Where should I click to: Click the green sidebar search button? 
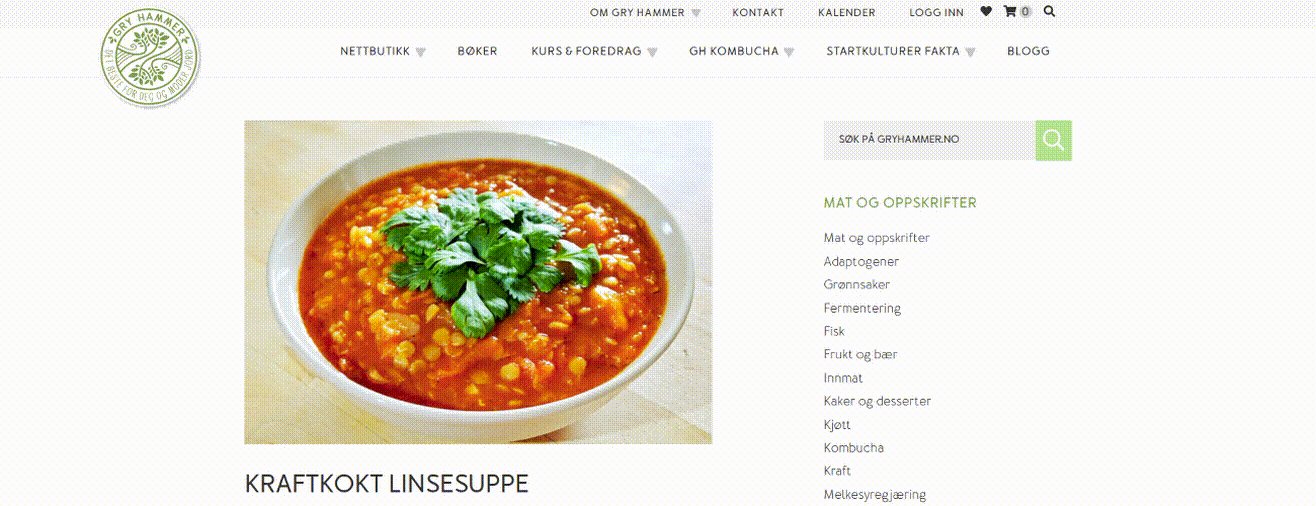tap(1053, 140)
